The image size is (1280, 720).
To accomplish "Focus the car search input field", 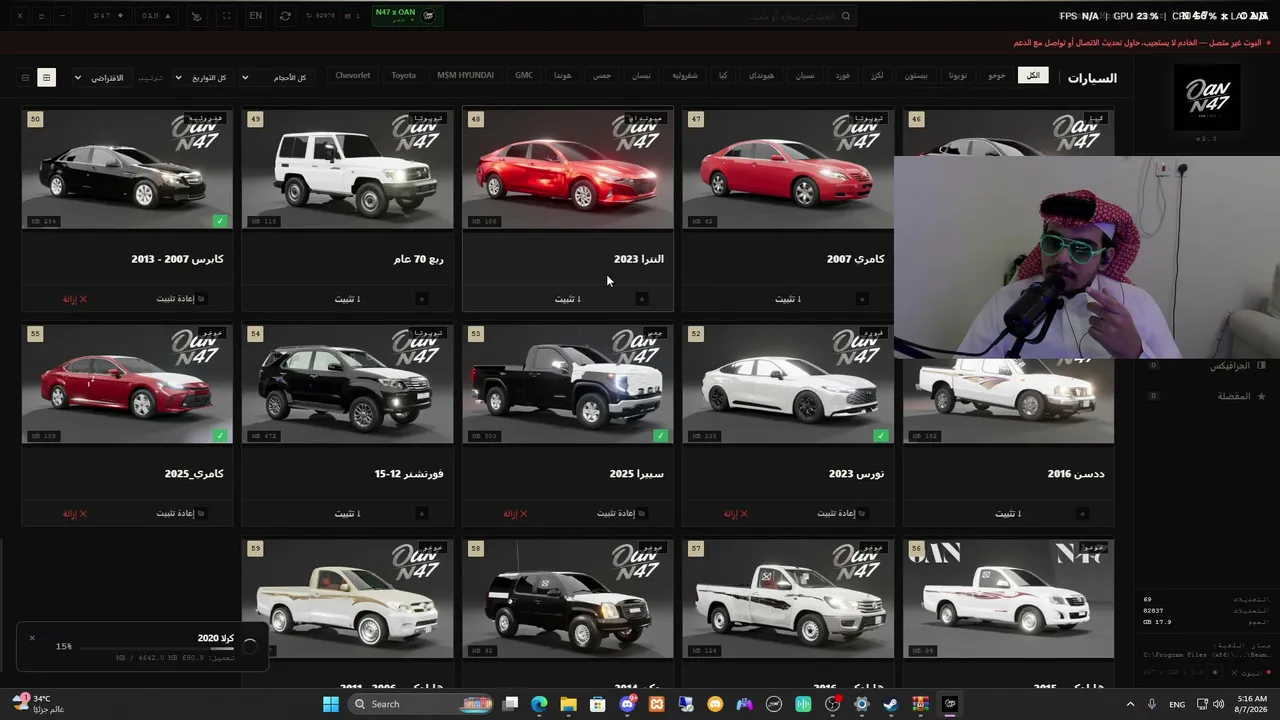I will (750, 16).
